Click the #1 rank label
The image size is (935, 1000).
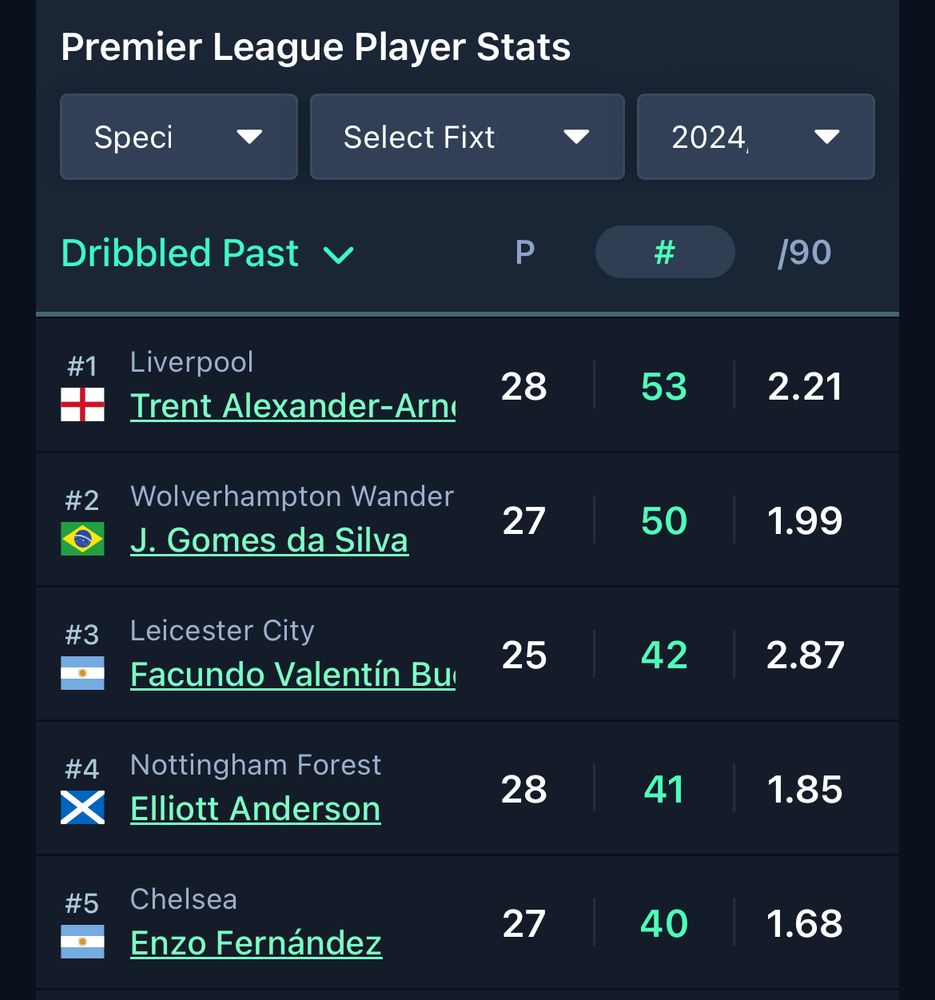(x=82, y=366)
